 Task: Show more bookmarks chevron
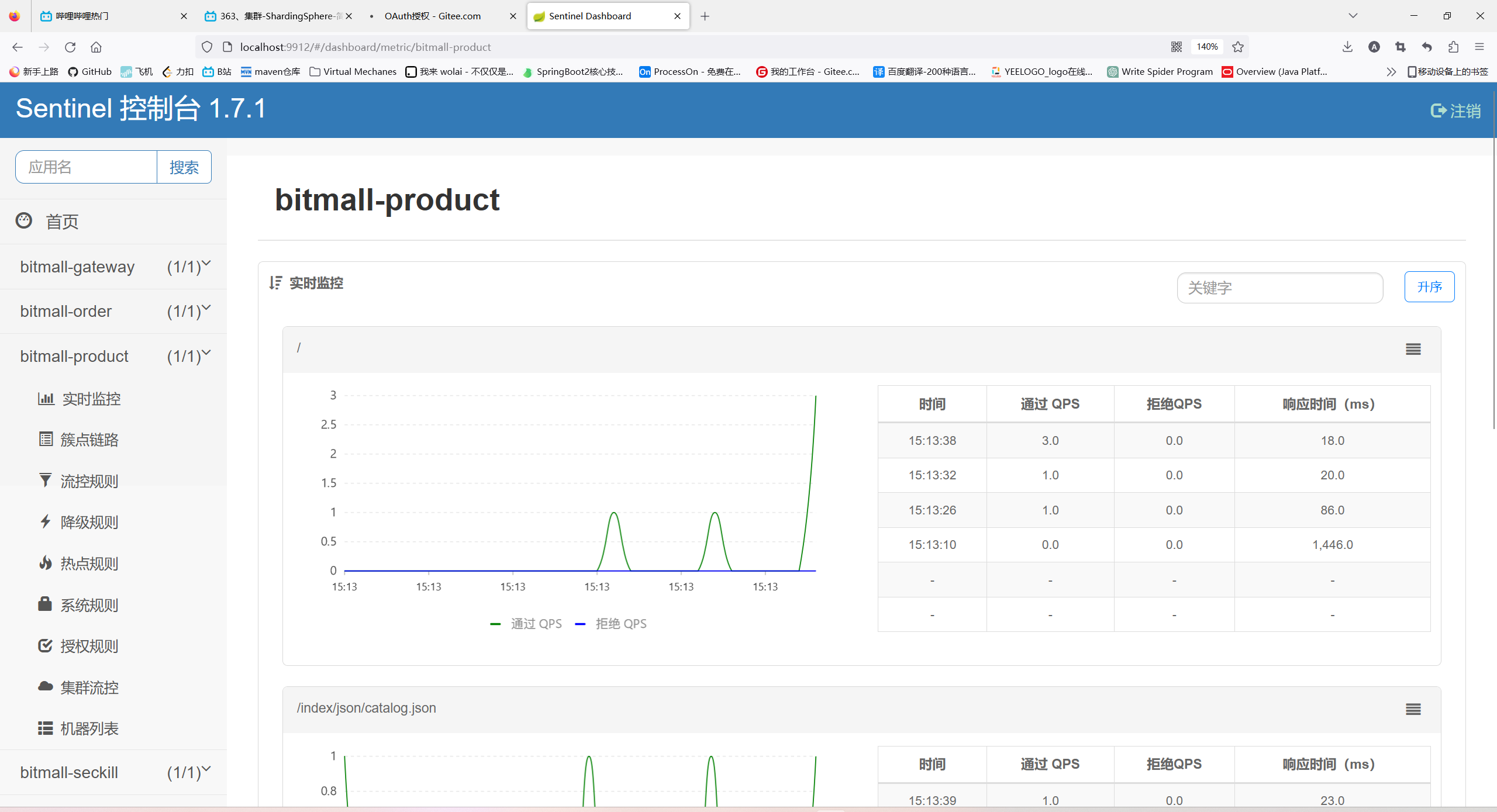coord(1391,71)
